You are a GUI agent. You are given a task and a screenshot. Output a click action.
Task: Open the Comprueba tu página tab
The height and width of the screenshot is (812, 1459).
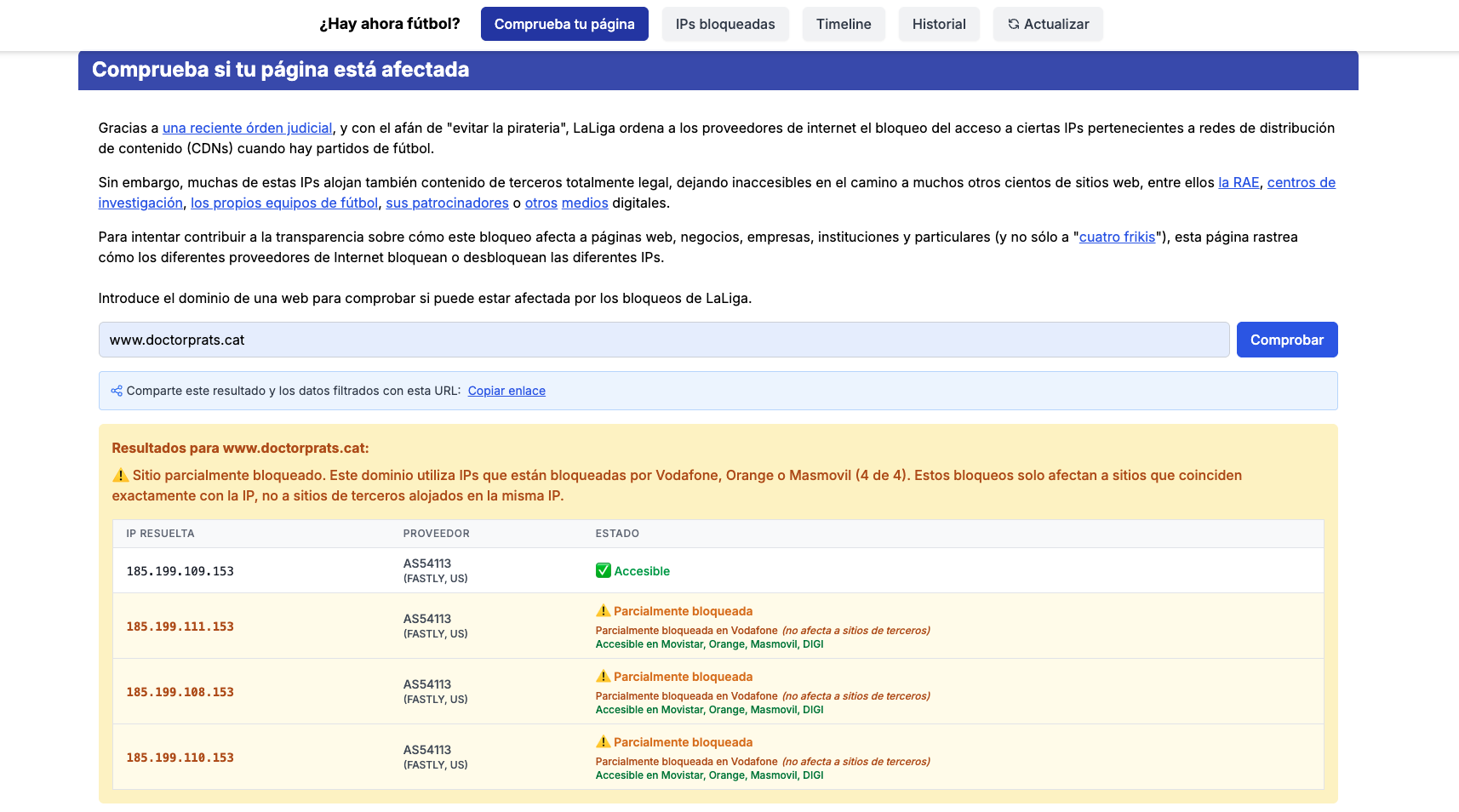click(564, 24)
